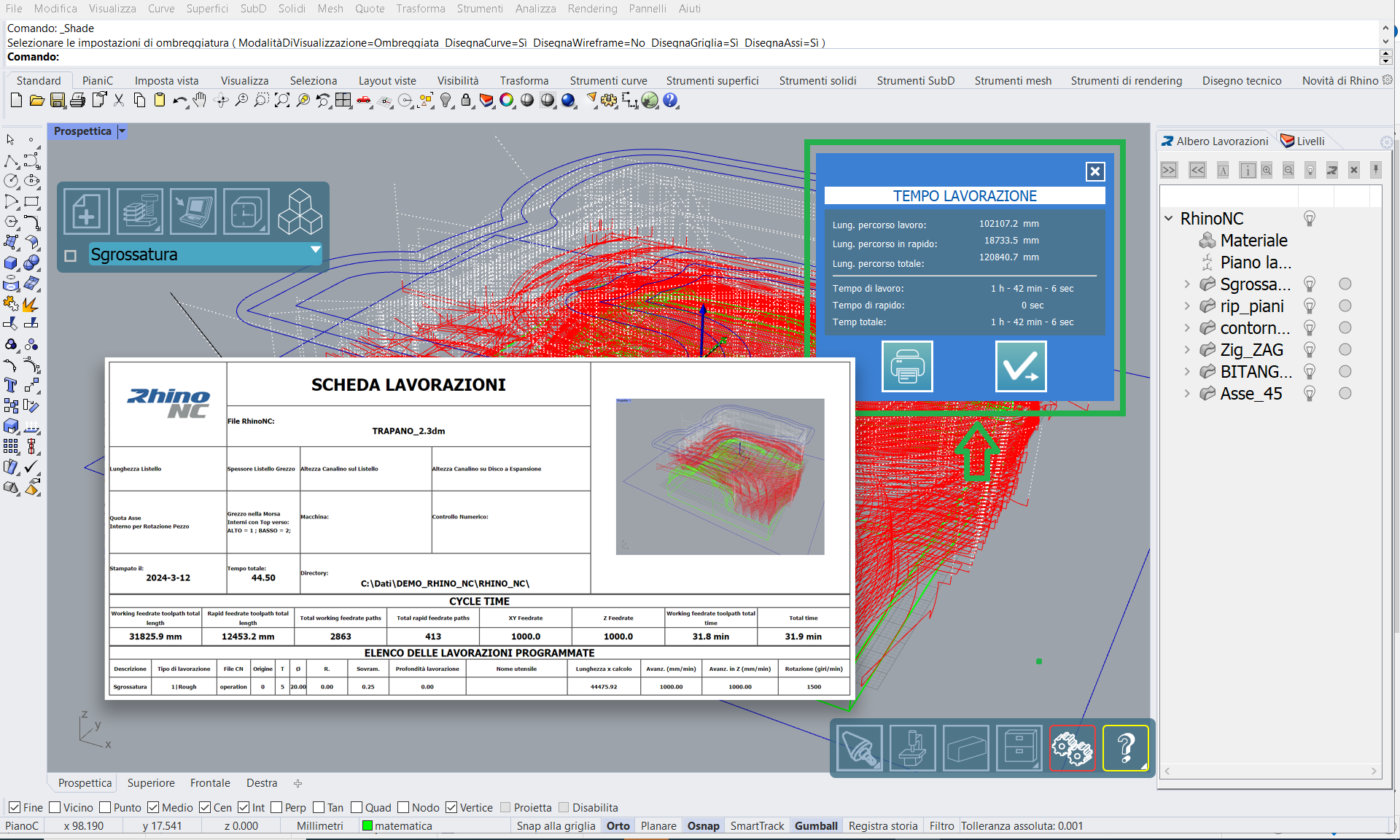The height and width of the screenshot is (840, 1400).
Task: Click the RhinoNC cubes material icon
Action: coord(300,211)
